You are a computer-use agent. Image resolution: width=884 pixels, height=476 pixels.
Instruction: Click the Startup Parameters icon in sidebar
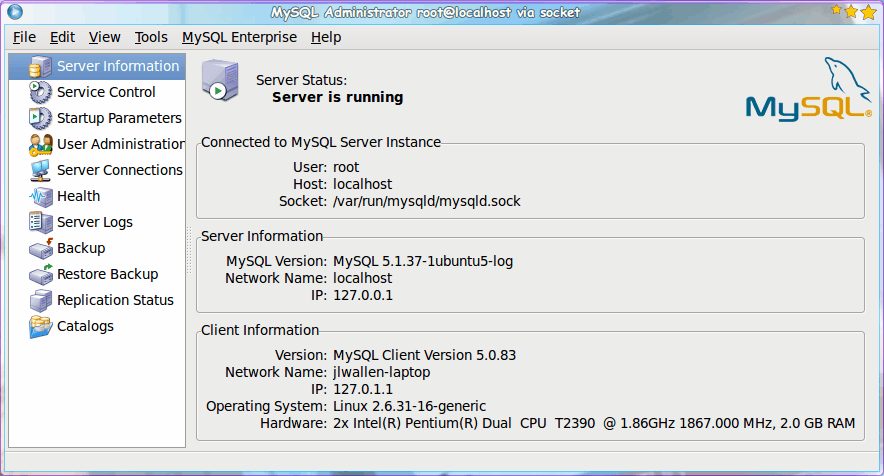tap(41, 118)
